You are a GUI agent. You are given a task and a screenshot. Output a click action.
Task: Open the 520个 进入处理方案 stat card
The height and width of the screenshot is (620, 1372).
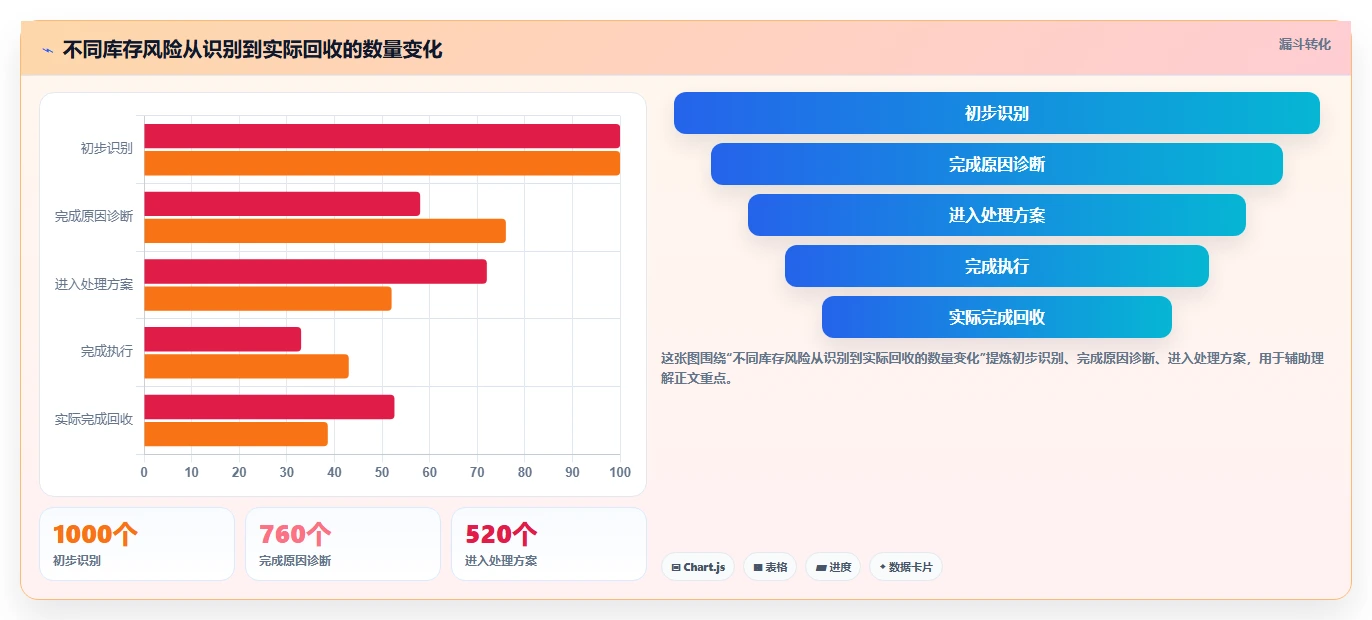(549, 544)
